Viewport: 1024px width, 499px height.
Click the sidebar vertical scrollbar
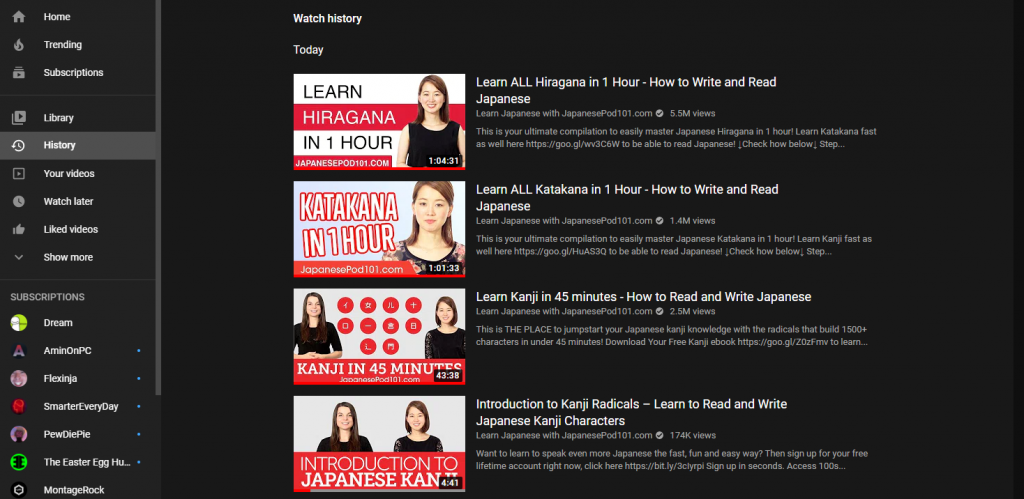point(158,197)
